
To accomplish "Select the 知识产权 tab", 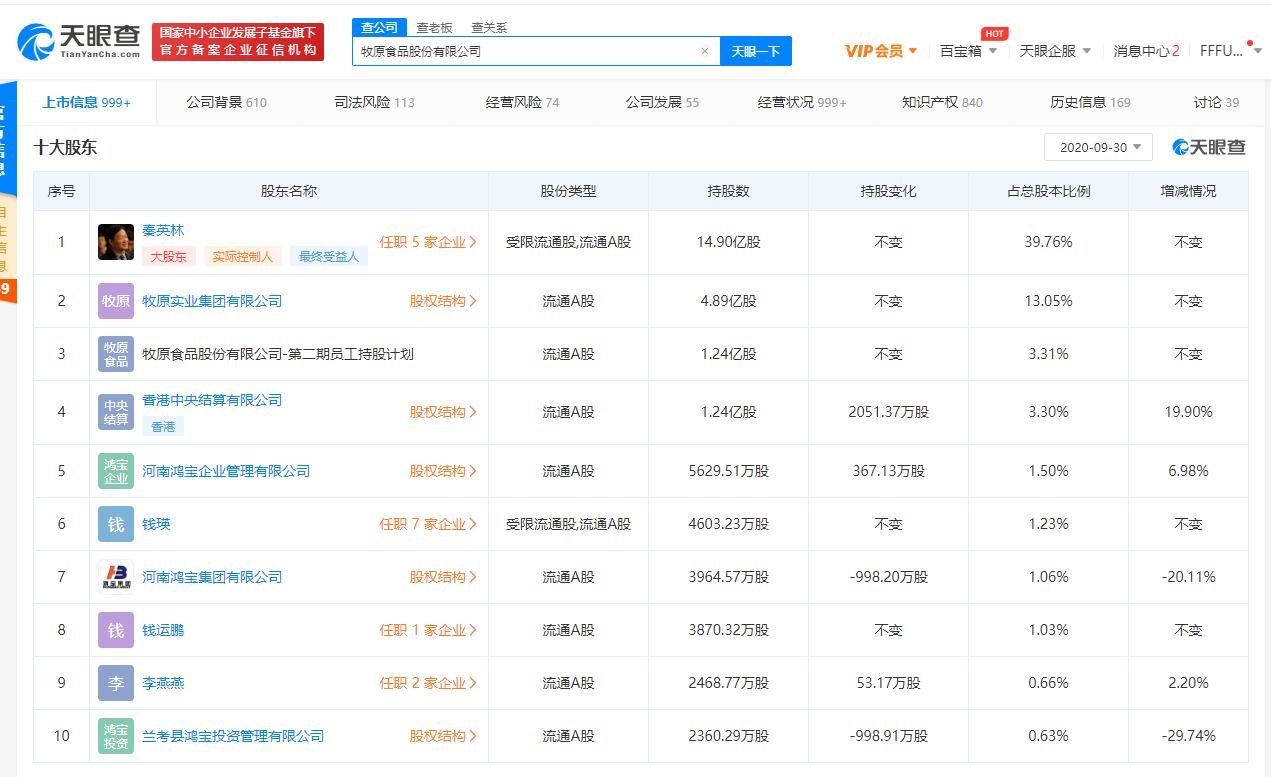I will point(942,102).
